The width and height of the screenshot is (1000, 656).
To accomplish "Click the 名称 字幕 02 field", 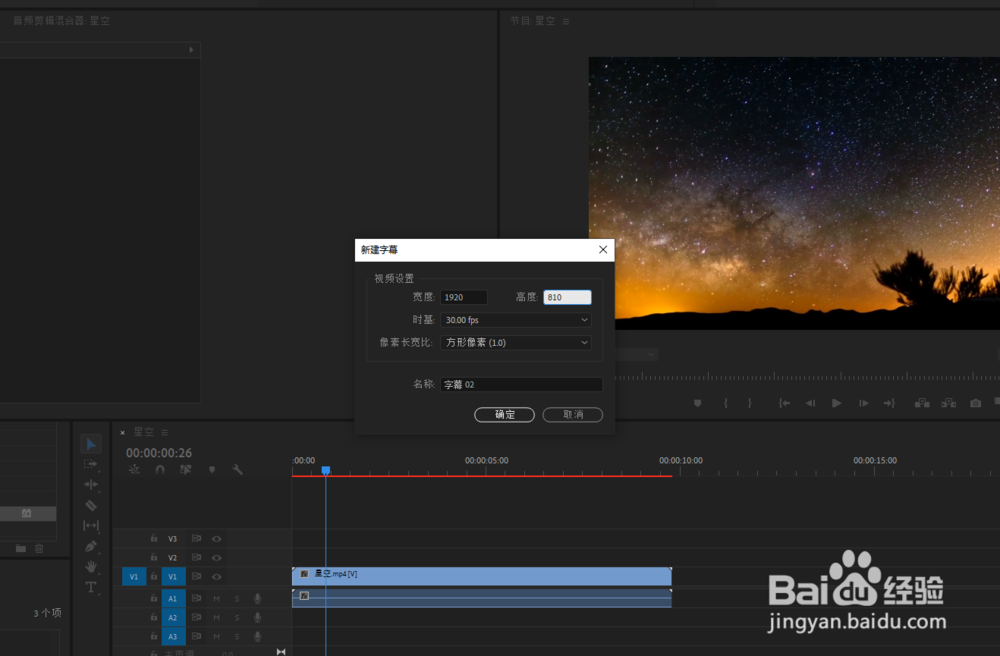I will pyautogui.click(x=521, y=384).
